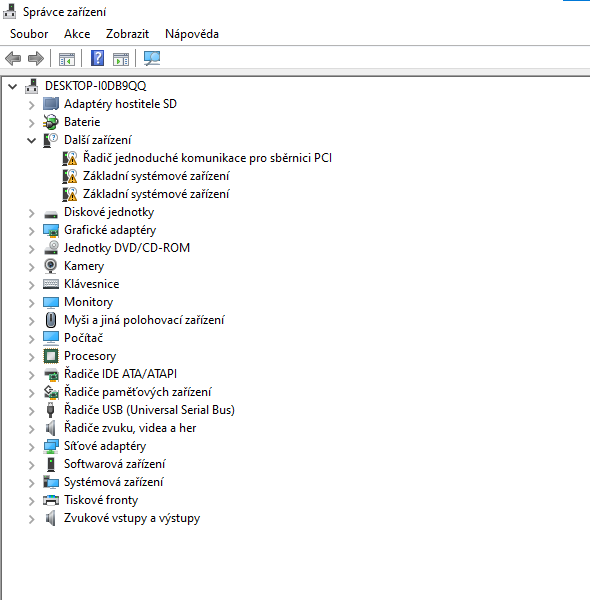Select the Počítač label
The height and width of the screenshot is (600, 590).
tap(83, 338)
